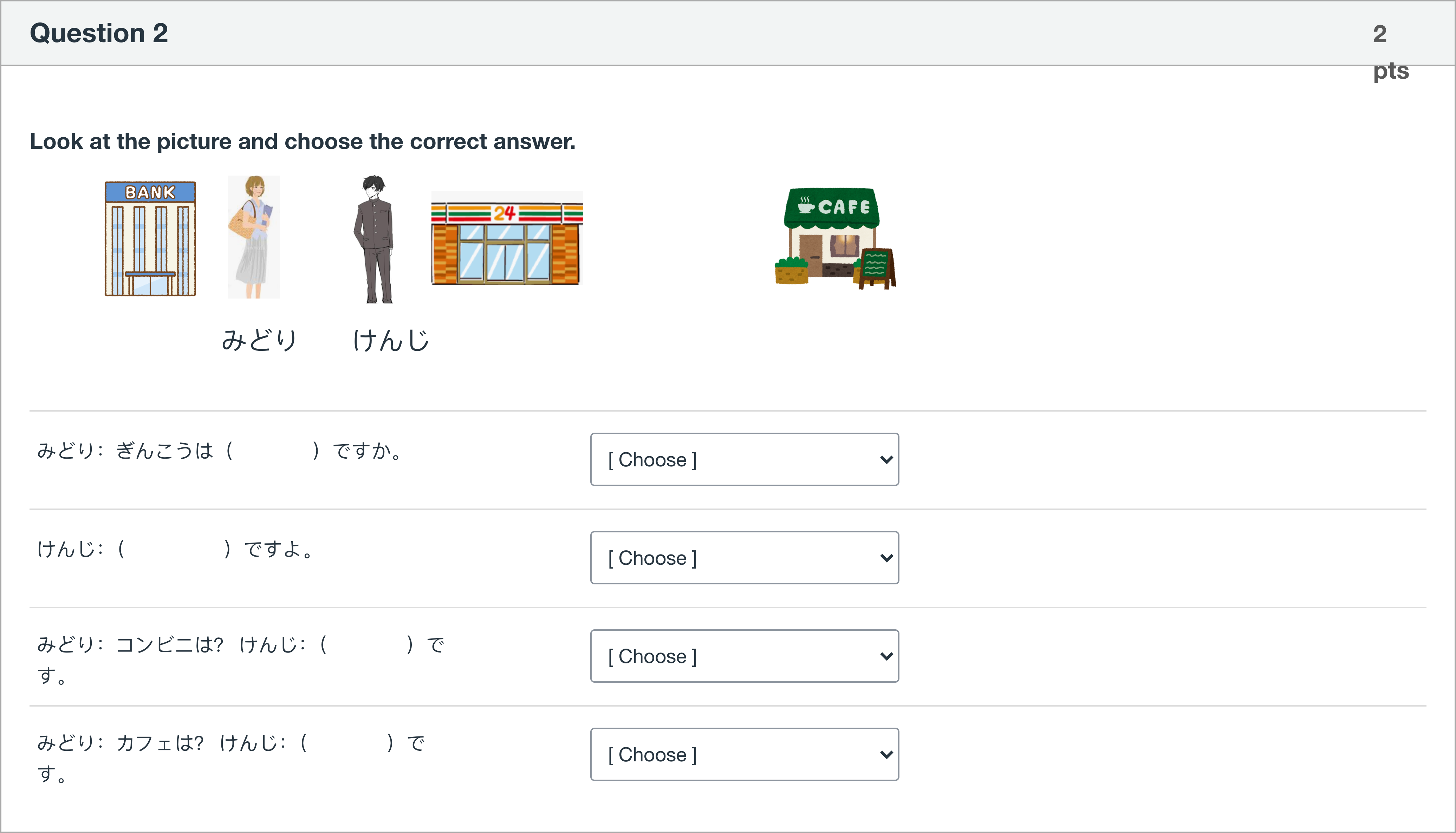Click the green CAFE shop image
The width and height of the screenshot is (1456, 833).
pos(835,238)
